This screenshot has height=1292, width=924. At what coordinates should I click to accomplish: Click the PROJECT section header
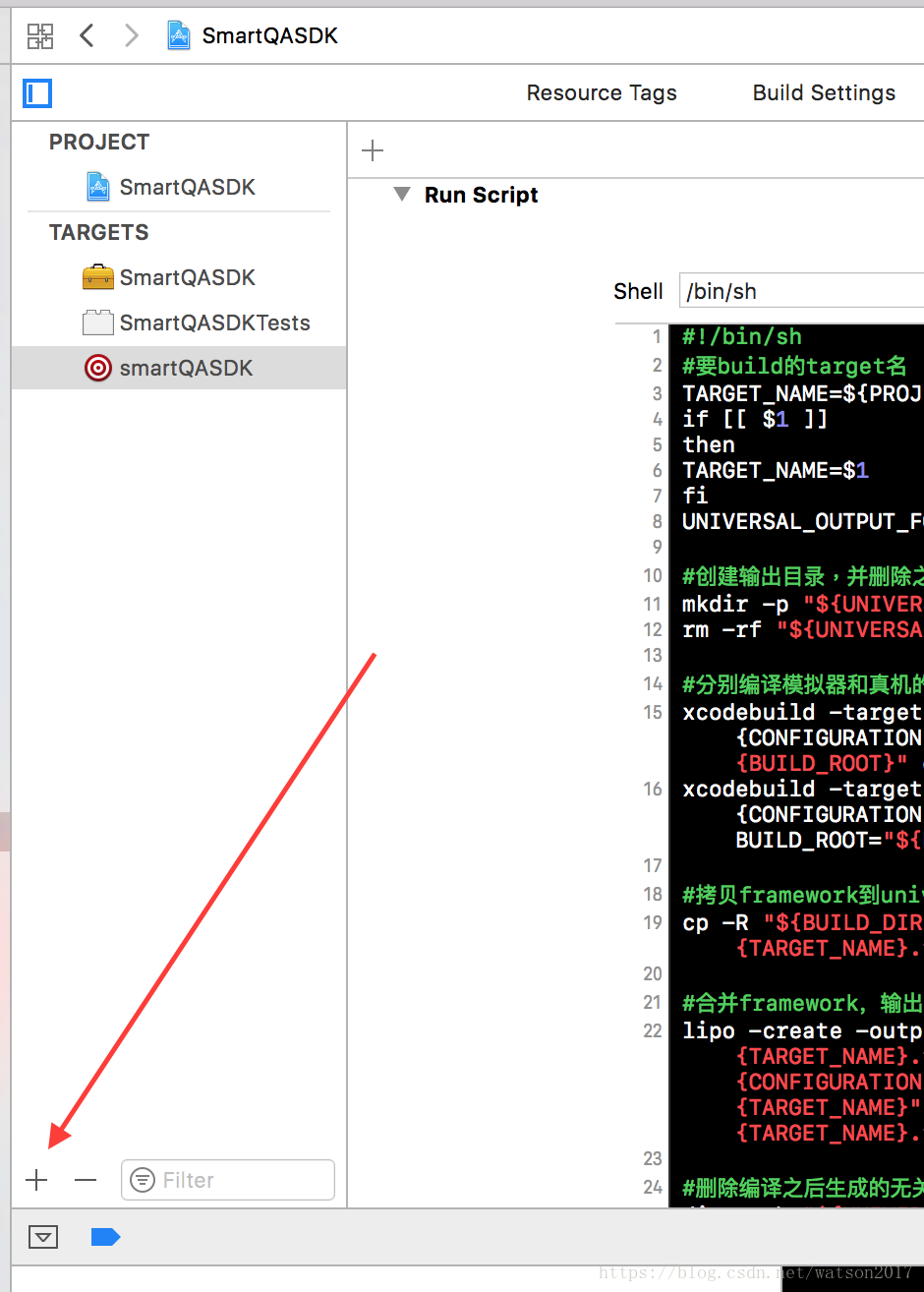(99, 142)
